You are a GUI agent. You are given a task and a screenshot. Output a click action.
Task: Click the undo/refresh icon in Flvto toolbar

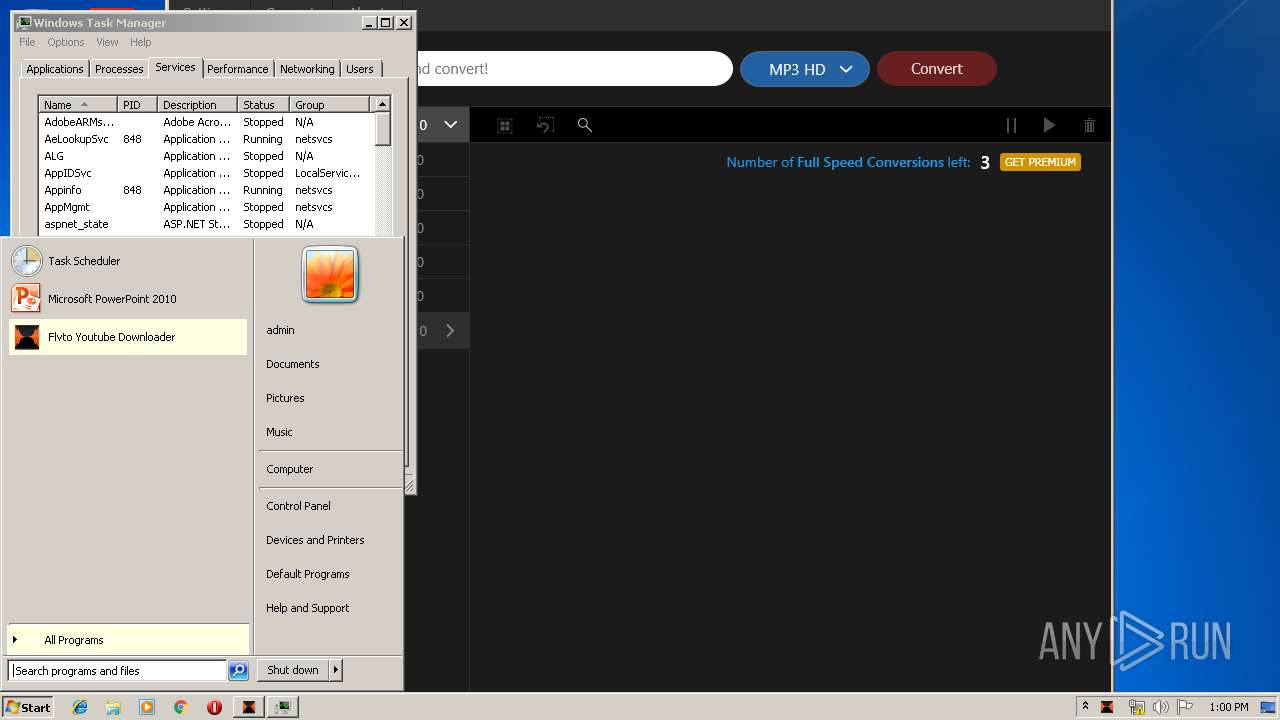tap(545, 125)
